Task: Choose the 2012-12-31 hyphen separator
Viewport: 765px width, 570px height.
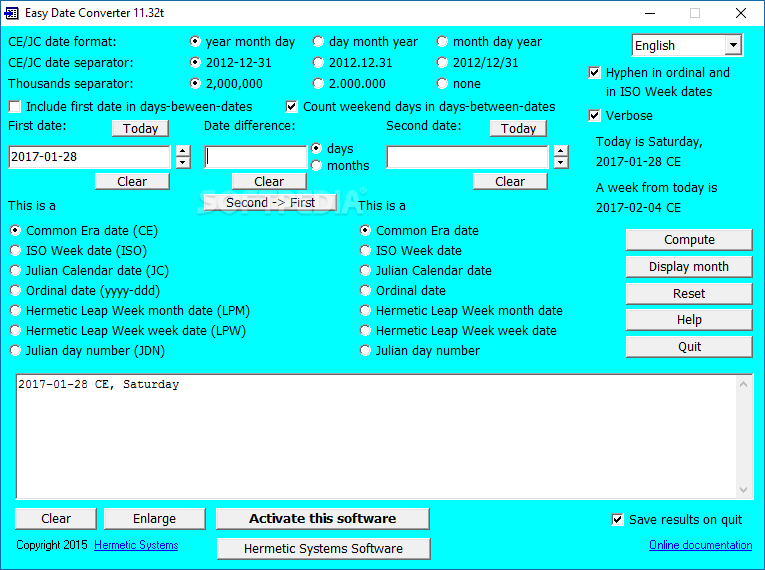Action: [x=195, y=63]
